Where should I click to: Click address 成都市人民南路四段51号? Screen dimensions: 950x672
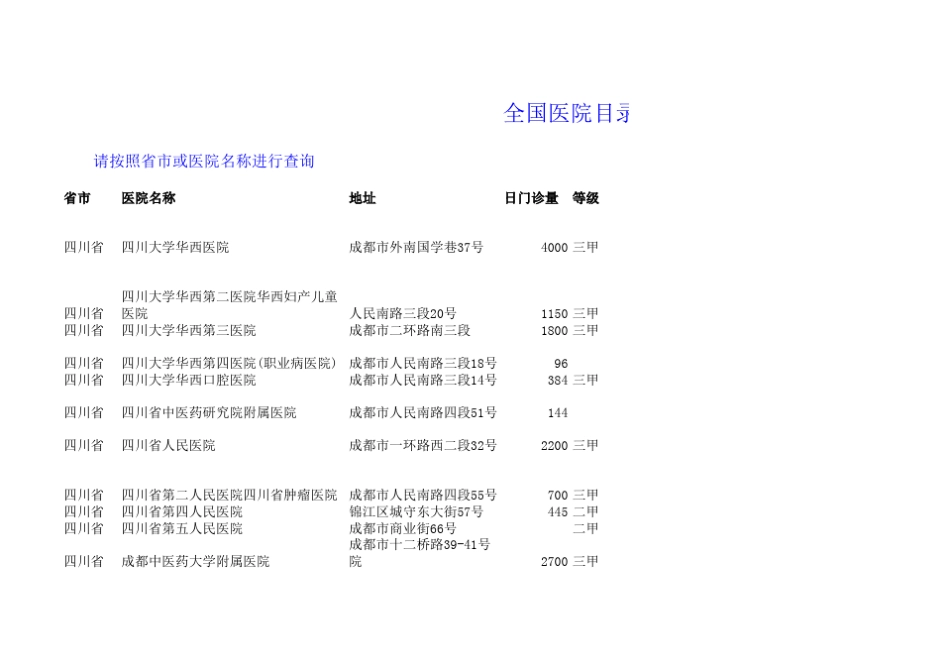click(423, 413)
